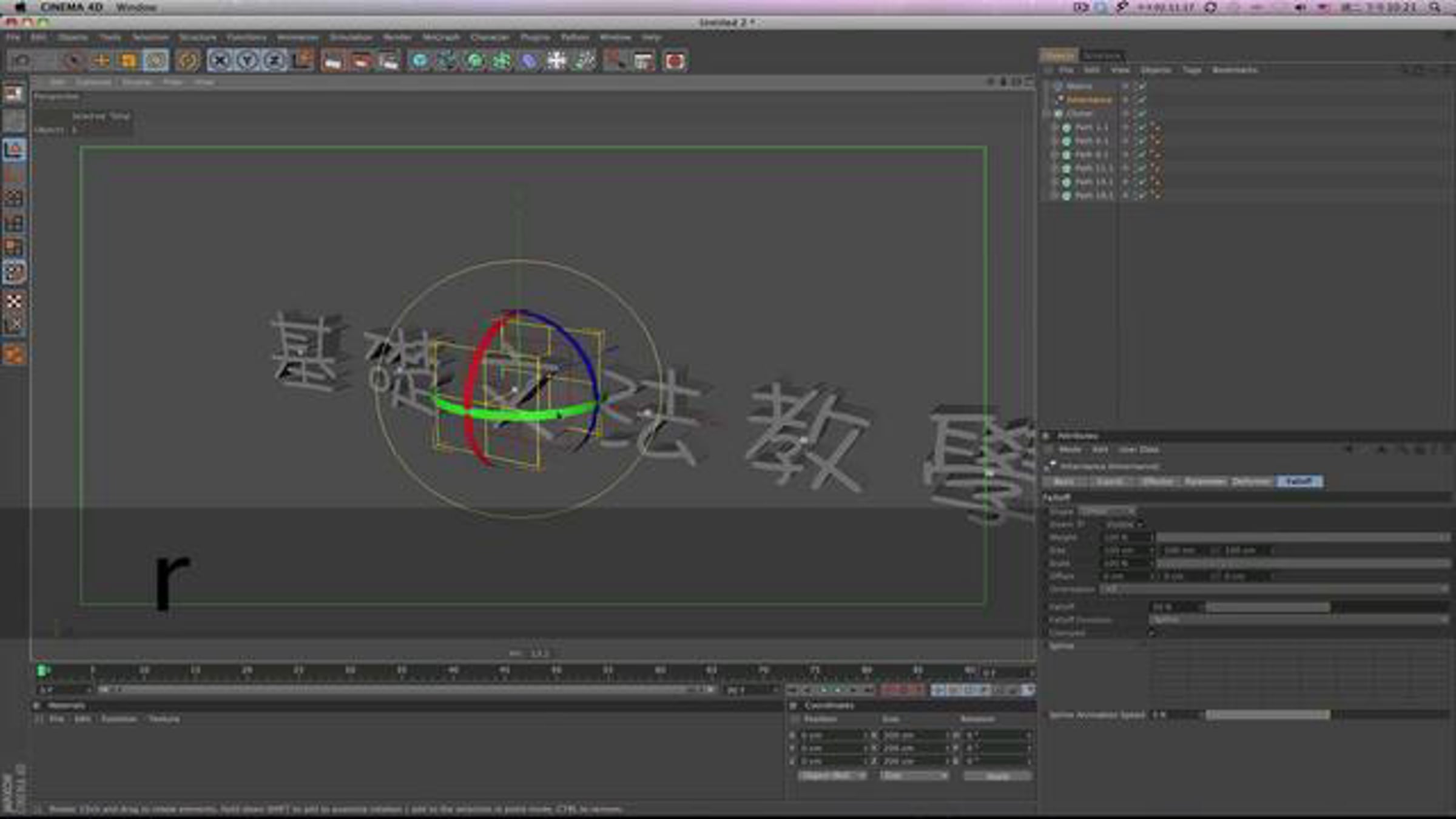
Task: Open Spotlight search in the menu bar
Action: click(1435, 7)
